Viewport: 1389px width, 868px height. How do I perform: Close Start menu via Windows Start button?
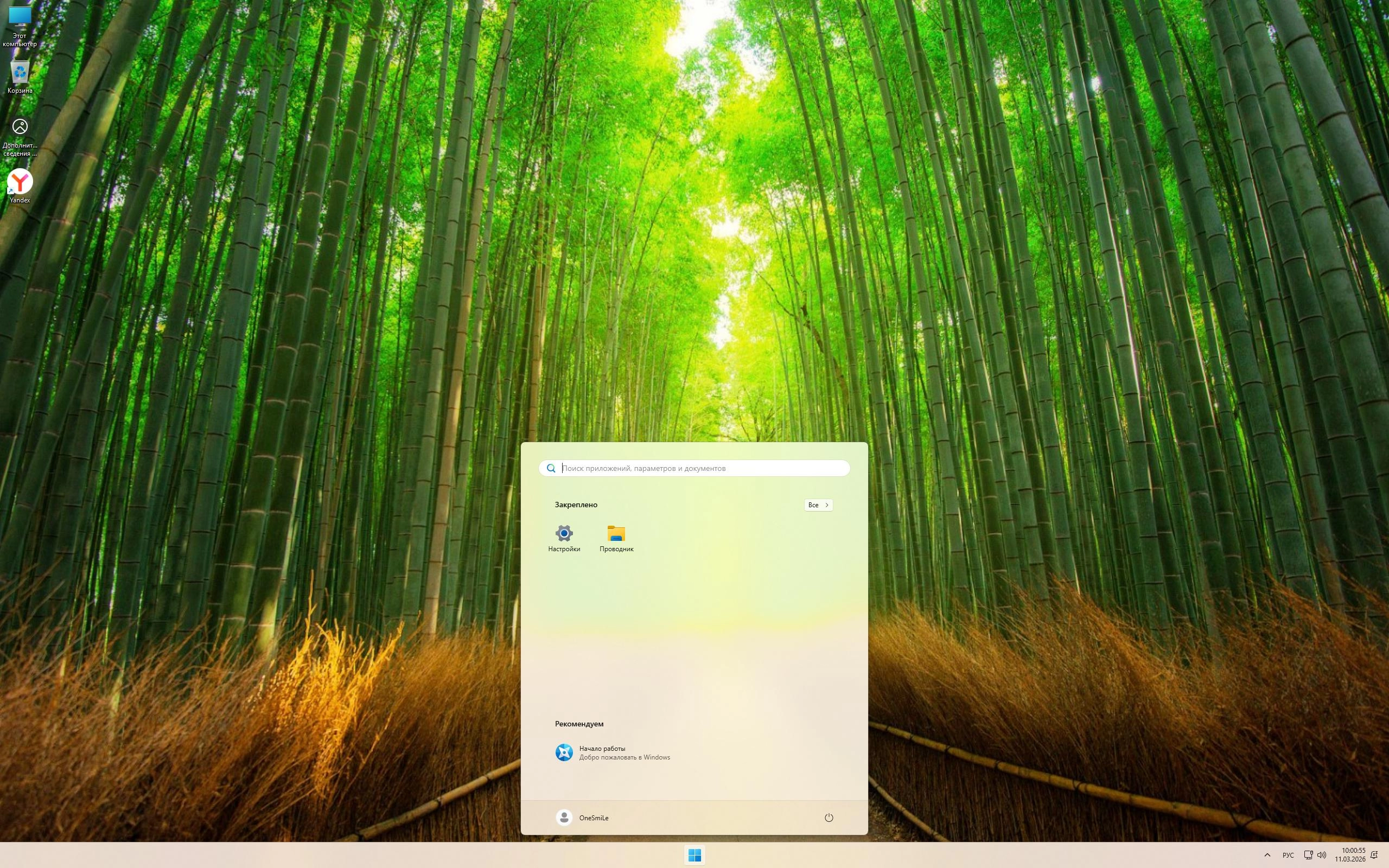[694, 856]
